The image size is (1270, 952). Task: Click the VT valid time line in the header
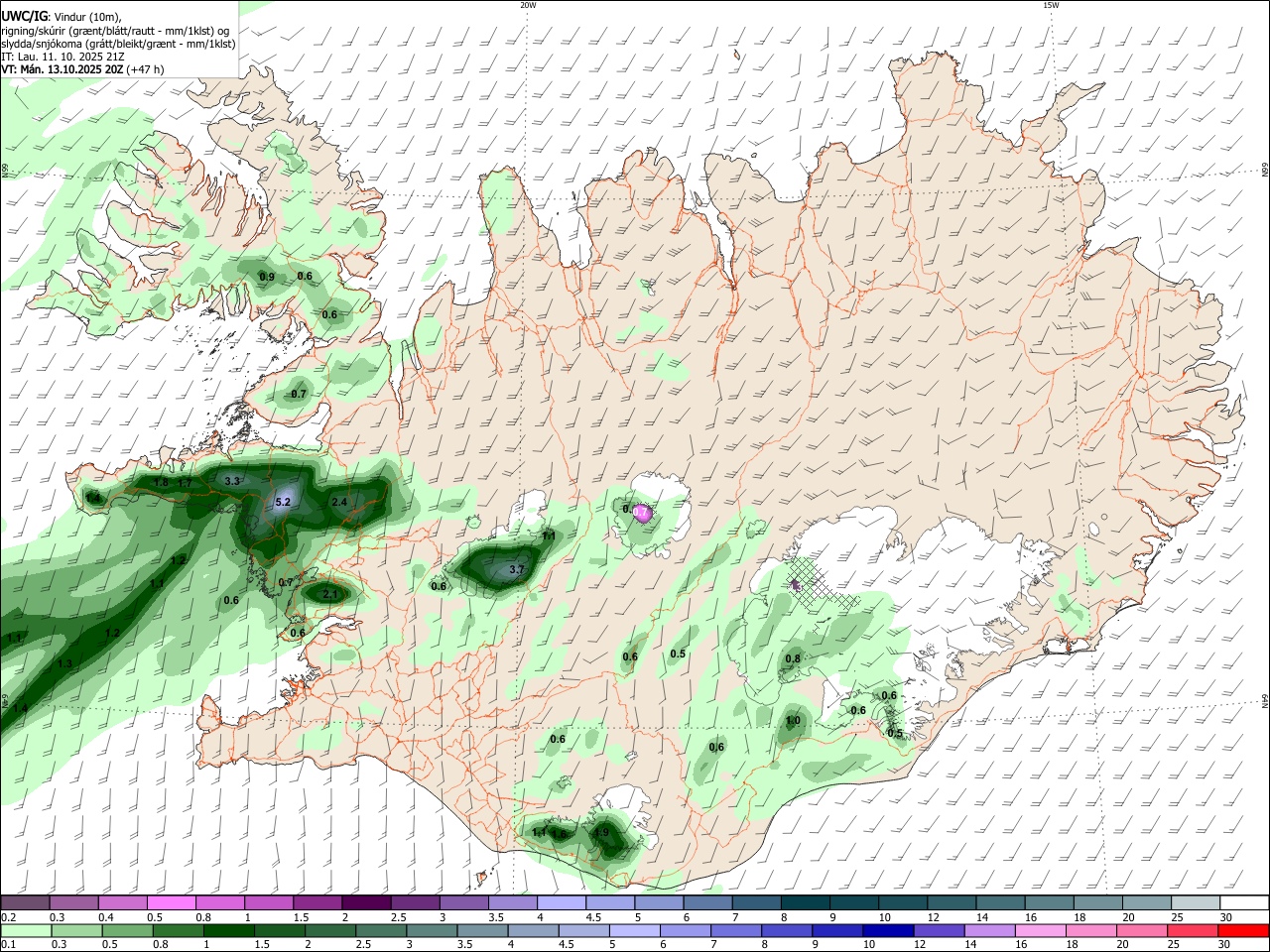click(82, 69)
